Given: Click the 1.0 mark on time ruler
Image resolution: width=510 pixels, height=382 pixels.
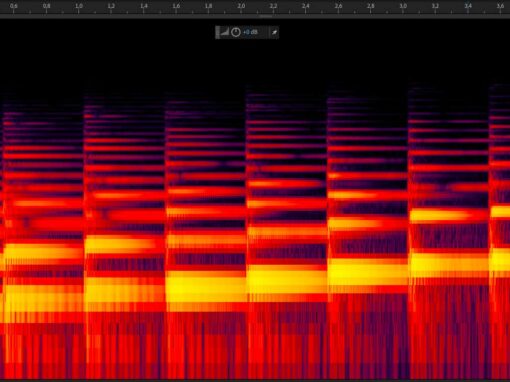Looking at the screenshot, I should click(x=79, y=6).
